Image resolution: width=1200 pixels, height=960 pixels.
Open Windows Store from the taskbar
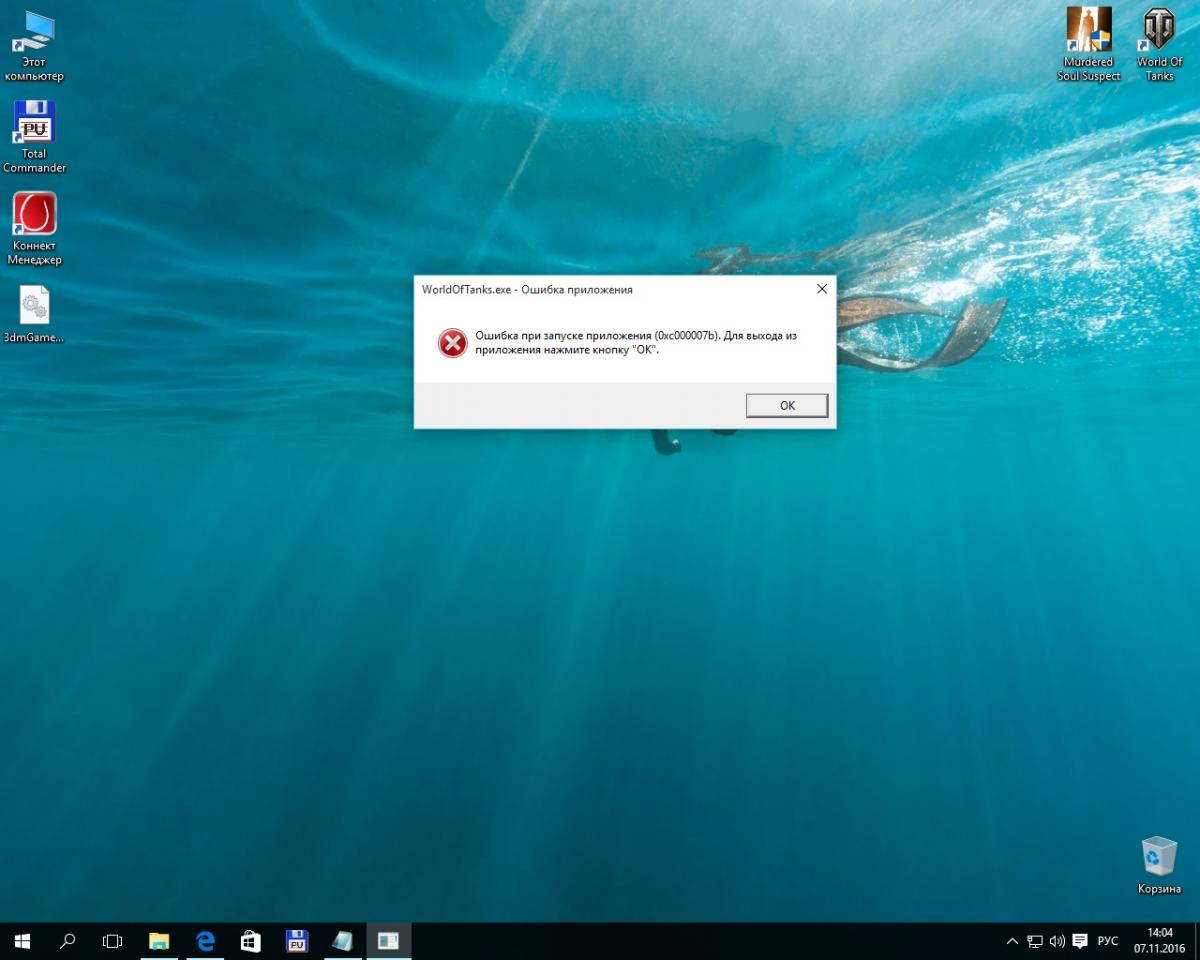pos(251,941)
